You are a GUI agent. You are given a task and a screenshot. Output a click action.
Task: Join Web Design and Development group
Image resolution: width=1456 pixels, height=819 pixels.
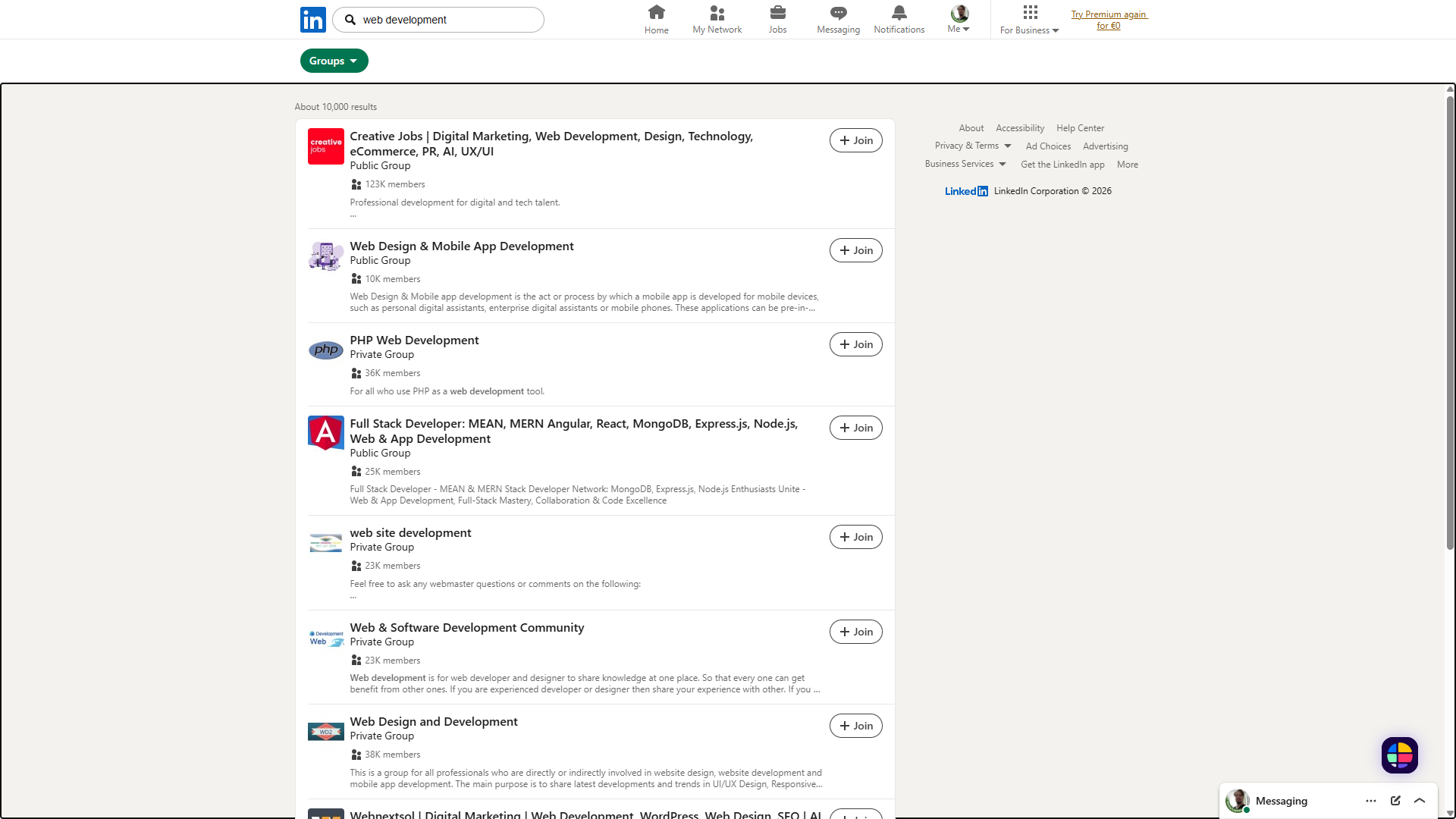point(856,726)
